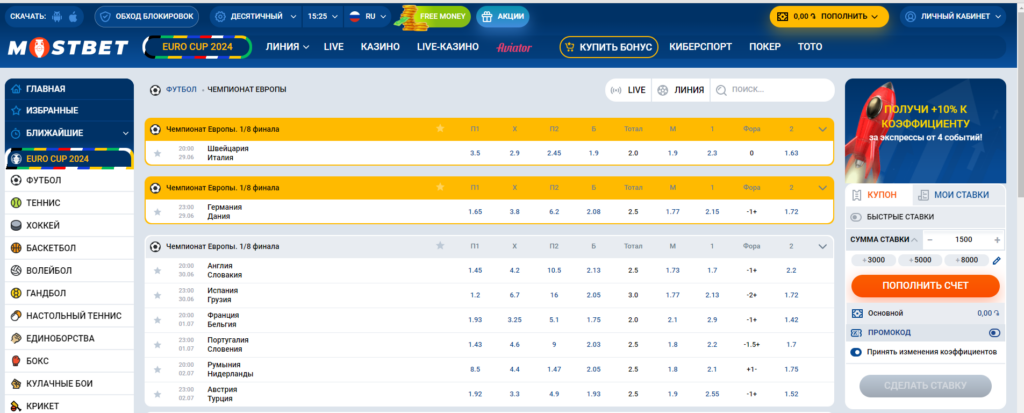The width and height of the screenshot is (1024, 413).
Task: Open Личный кабинет dropdown
Action: point(953,16)
